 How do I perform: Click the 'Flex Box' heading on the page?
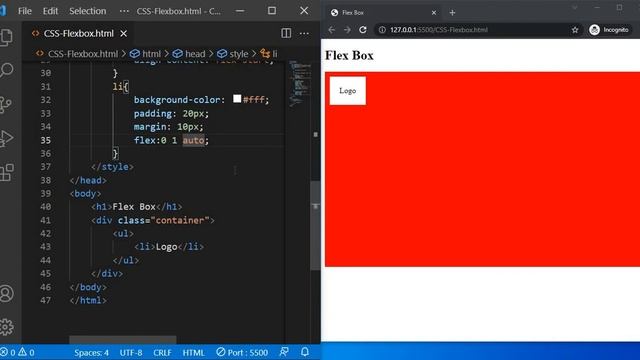349,56
